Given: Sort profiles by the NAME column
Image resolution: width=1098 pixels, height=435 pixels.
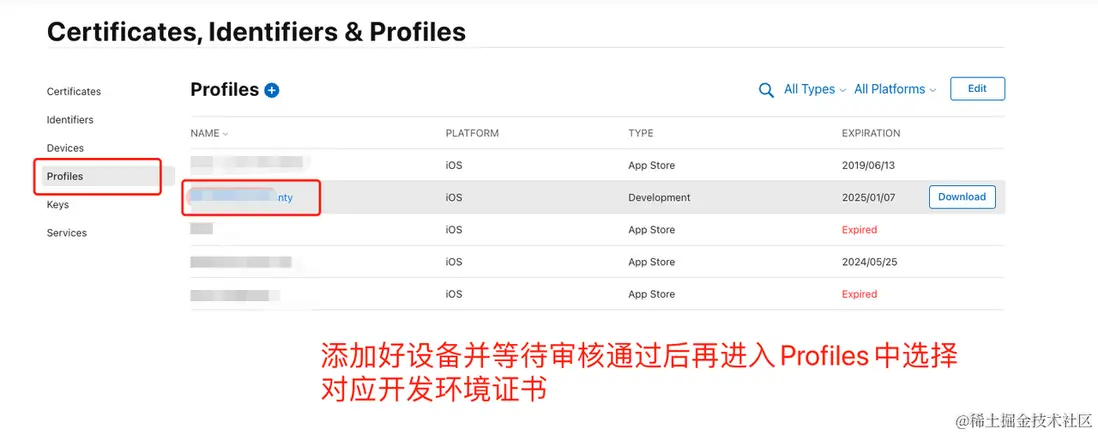Looking at the screenshot, I should point(209,133).
